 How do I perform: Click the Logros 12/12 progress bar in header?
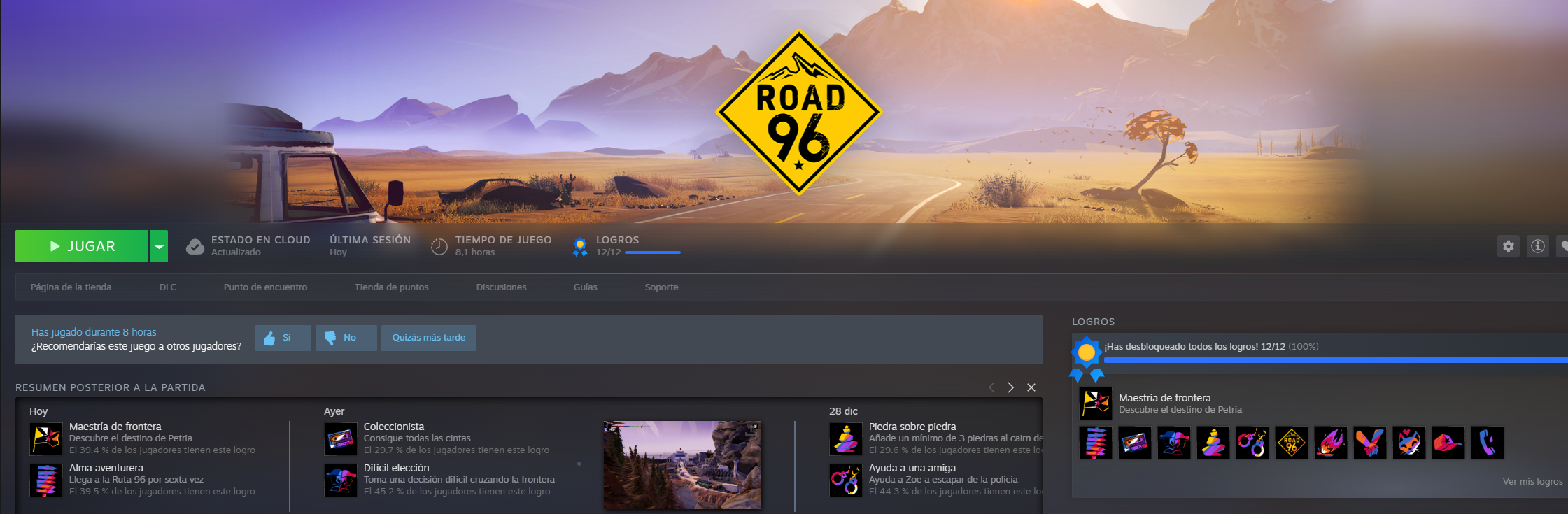[653, 252]
